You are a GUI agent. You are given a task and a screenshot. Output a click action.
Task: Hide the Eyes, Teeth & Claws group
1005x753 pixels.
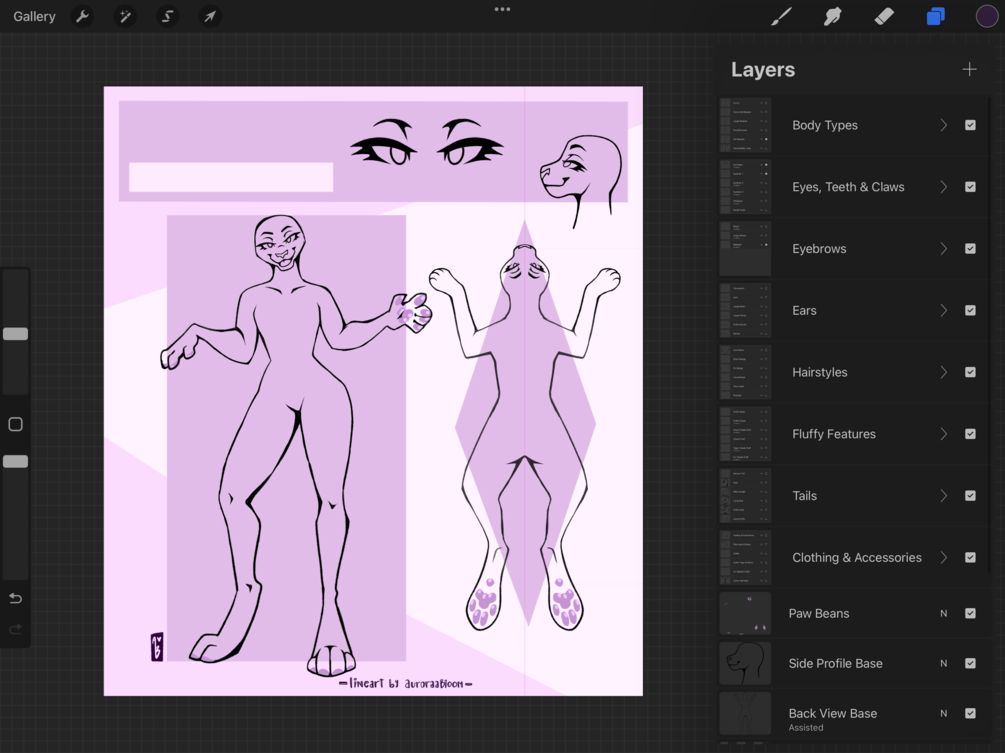[970, 186]
